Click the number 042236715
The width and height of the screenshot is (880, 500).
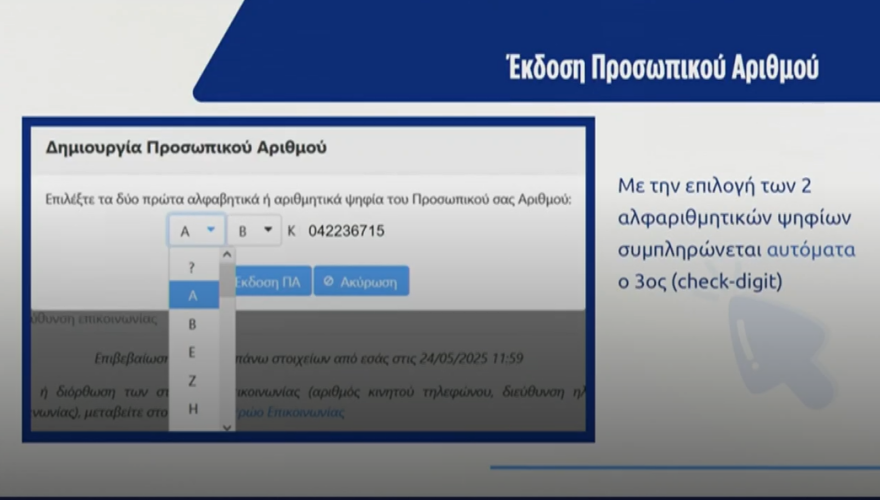pos(346,231)
